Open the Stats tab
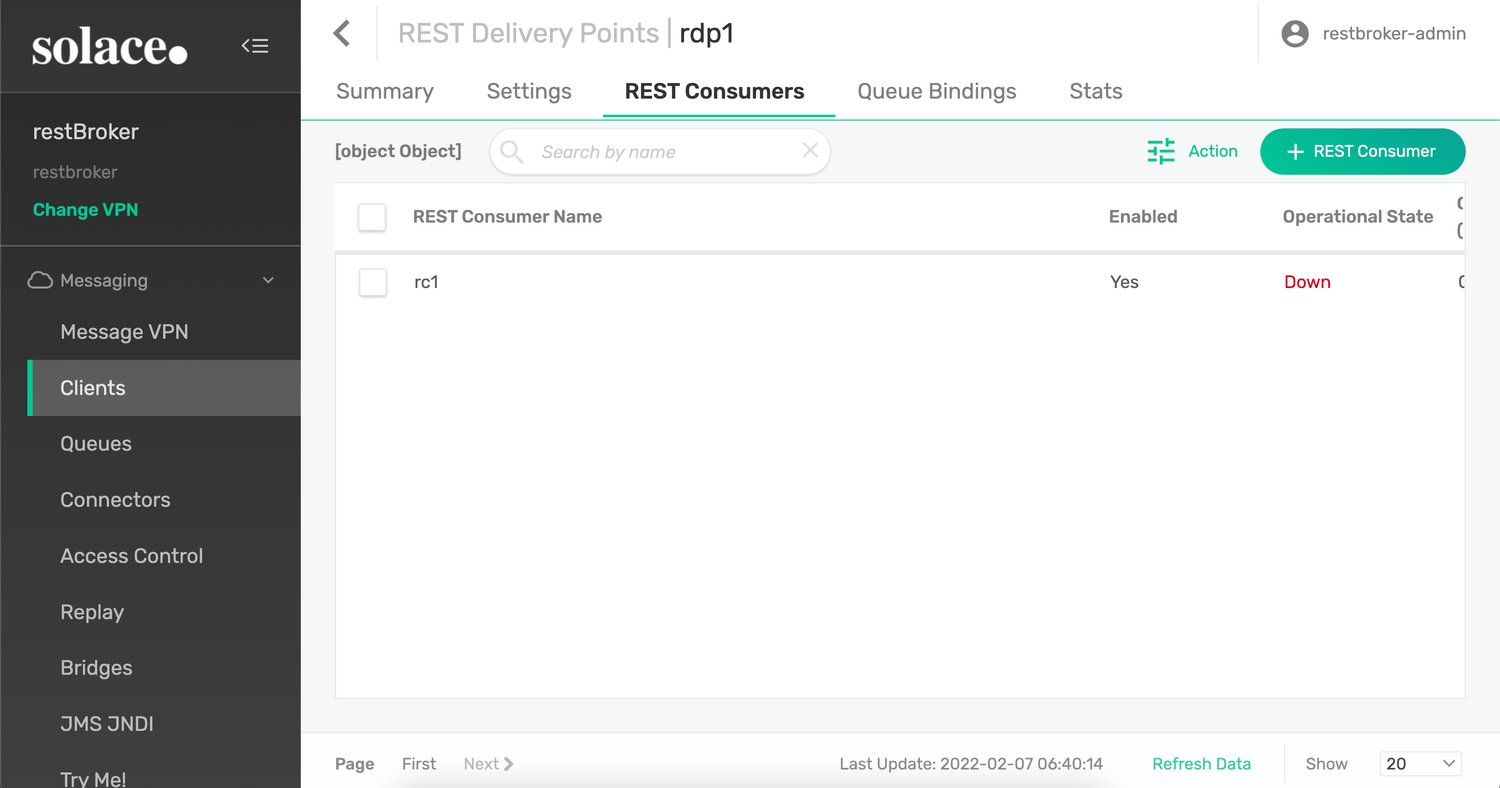The image size is (1500, 788). click(x=1095, y=91)
